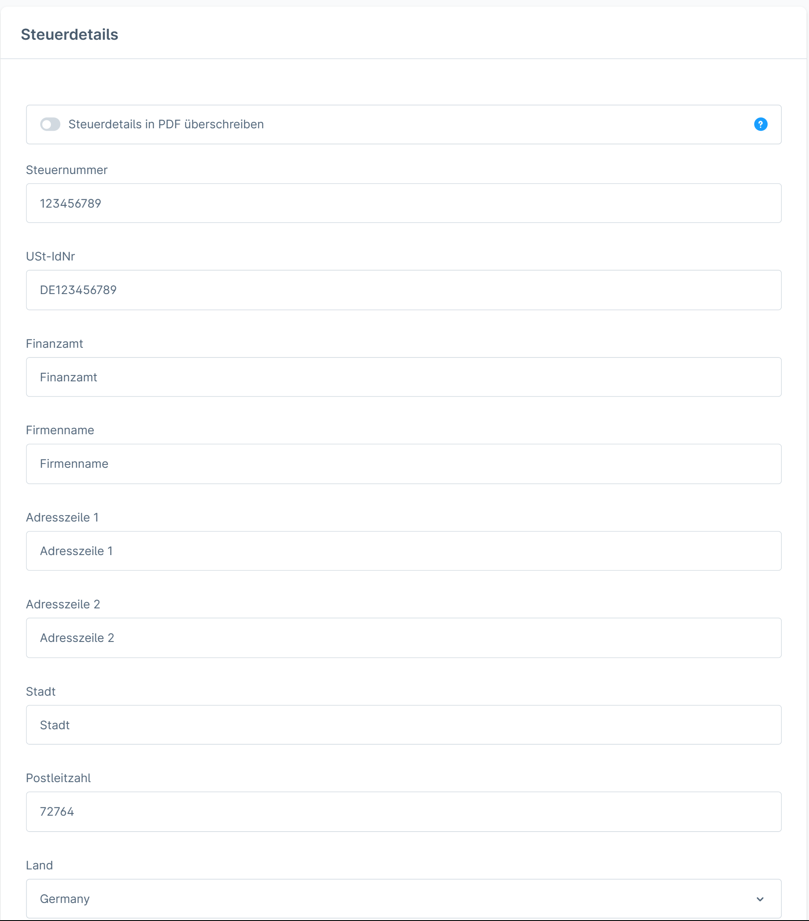Image resolution: width=809 pixels, height=921 pixels.
Task: Click into the Finanzamt input box
Action: (x=404, y=377)
